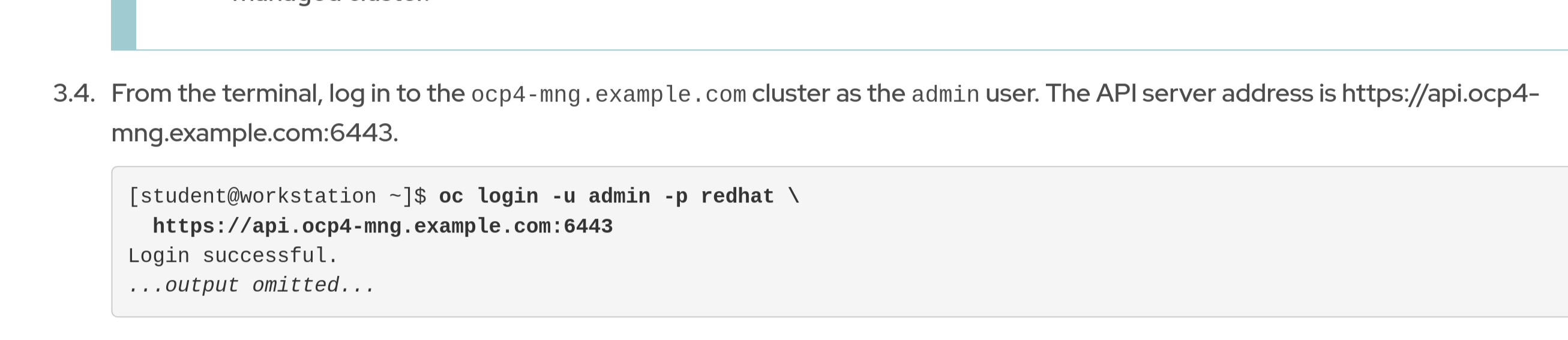Click the -p flag in the command
The width and height of the screenshot is (1568, 340).
(x=675, y=197)
